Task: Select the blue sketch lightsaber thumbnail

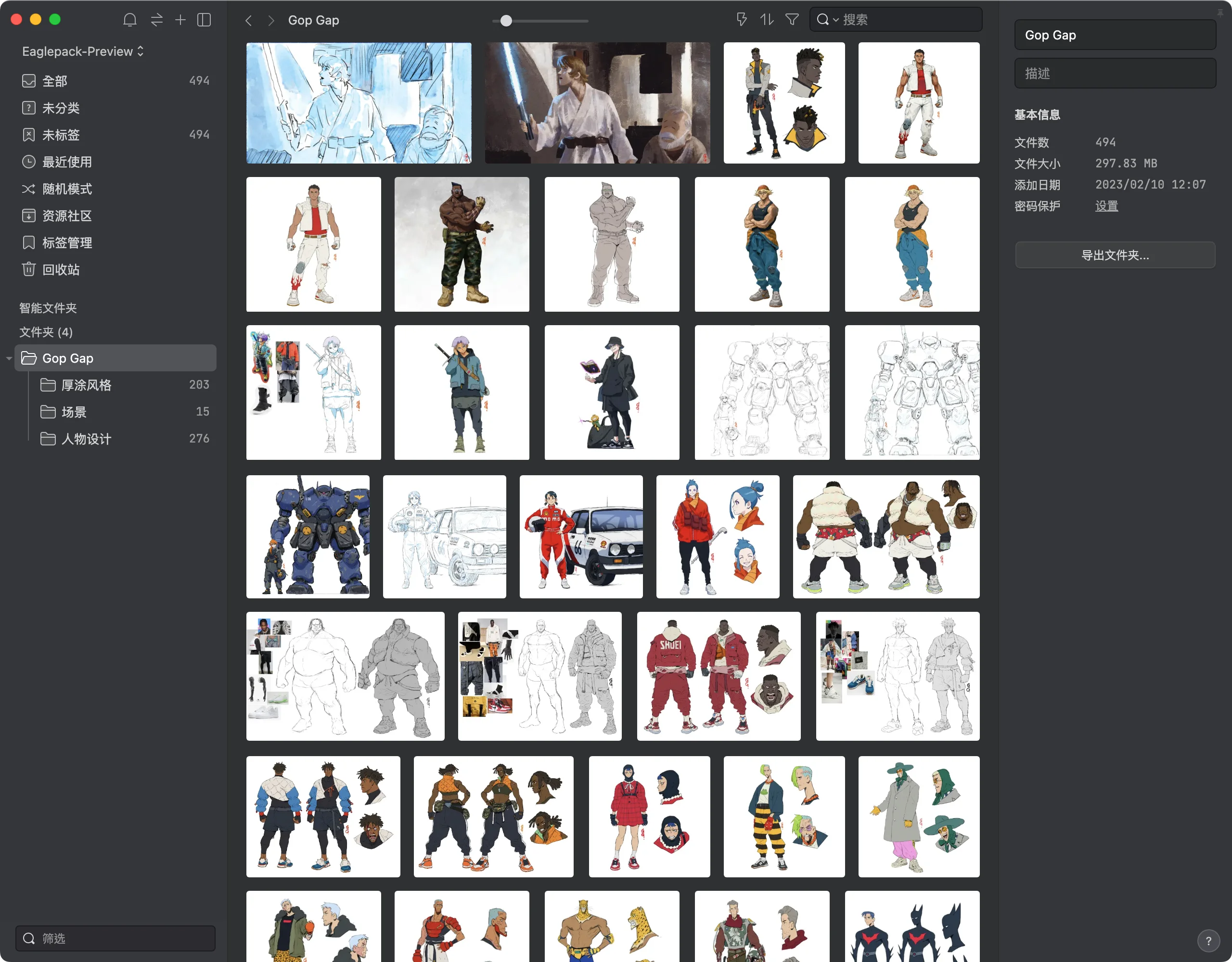Action: tap(359, 103)
